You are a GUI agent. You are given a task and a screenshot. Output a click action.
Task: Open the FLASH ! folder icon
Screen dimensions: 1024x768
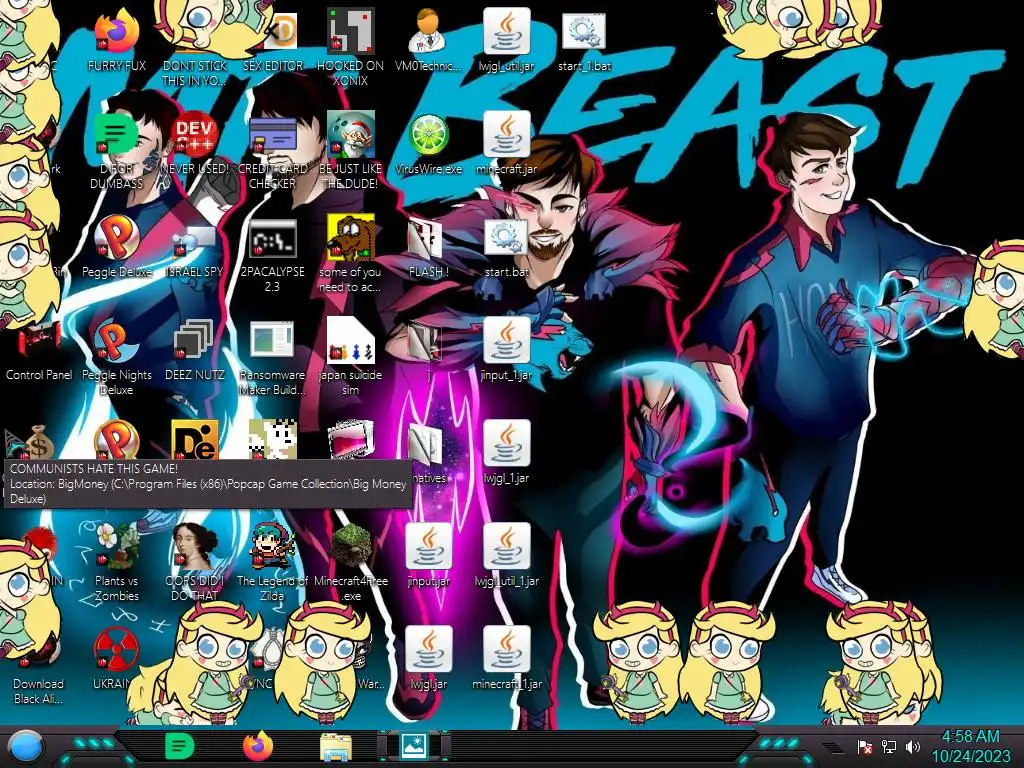[x=428, y=238]
